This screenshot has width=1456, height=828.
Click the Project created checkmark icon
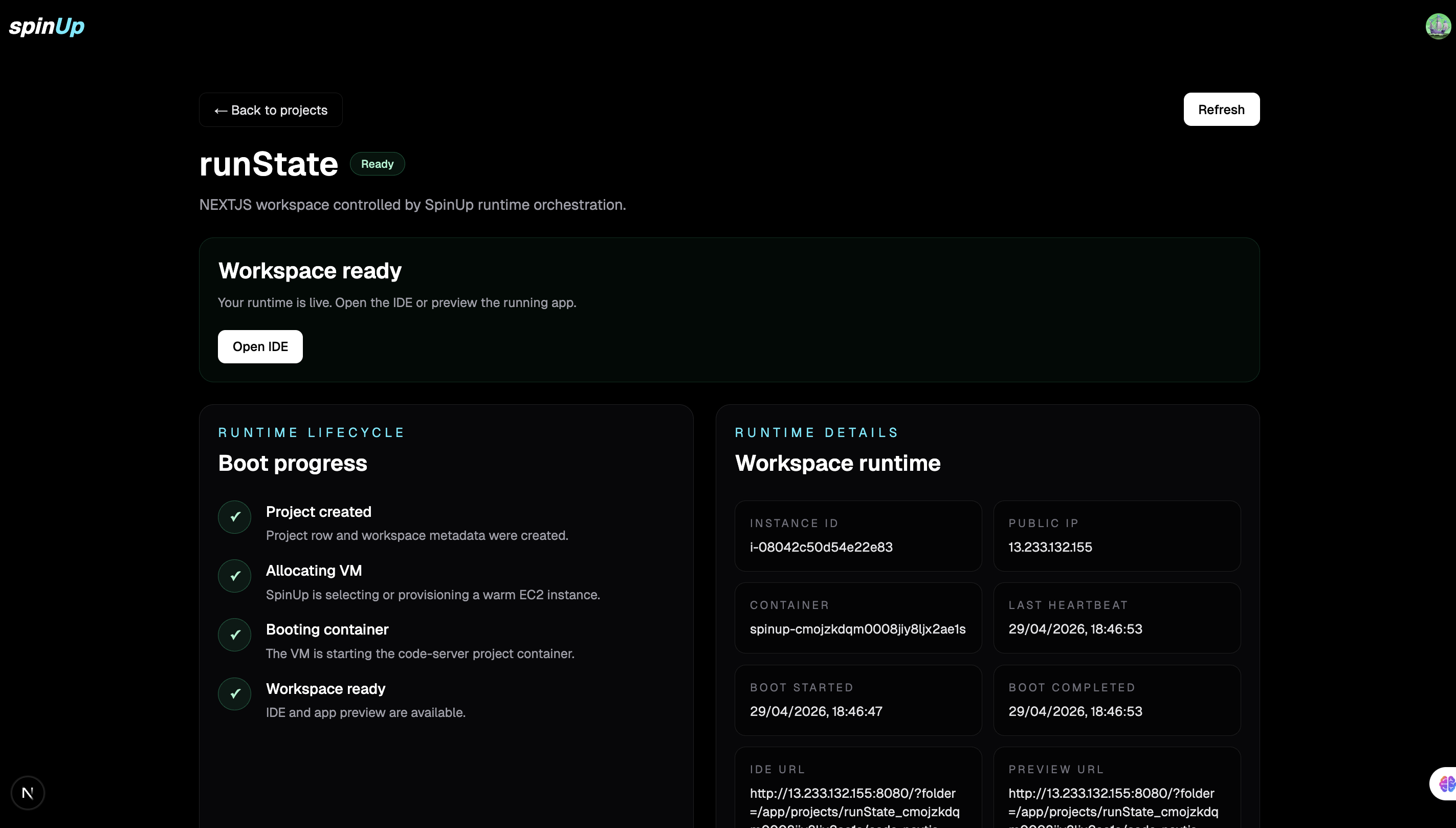point(234,517)
